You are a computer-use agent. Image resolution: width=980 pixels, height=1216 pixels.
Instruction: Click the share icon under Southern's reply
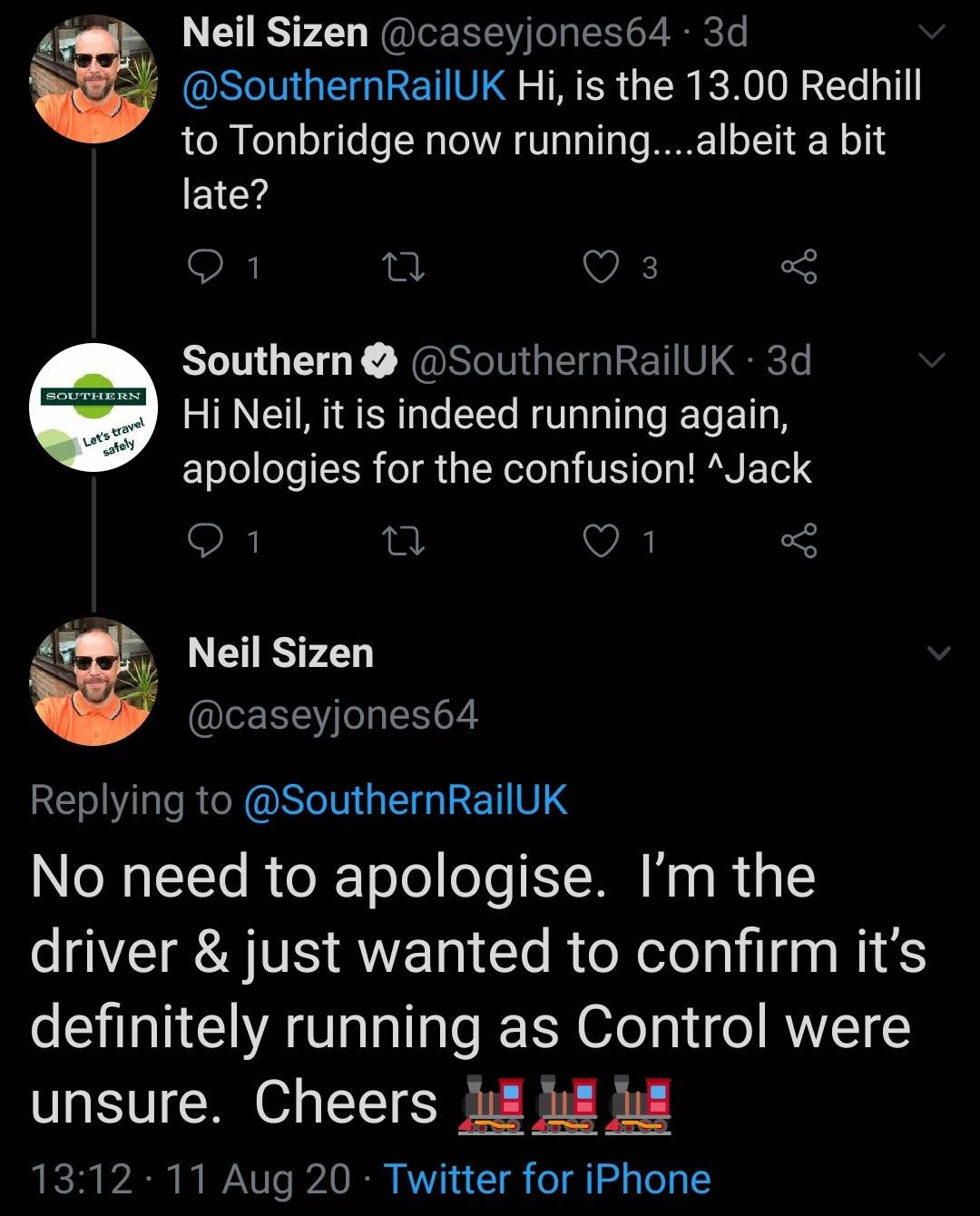(x=799, y=543)
